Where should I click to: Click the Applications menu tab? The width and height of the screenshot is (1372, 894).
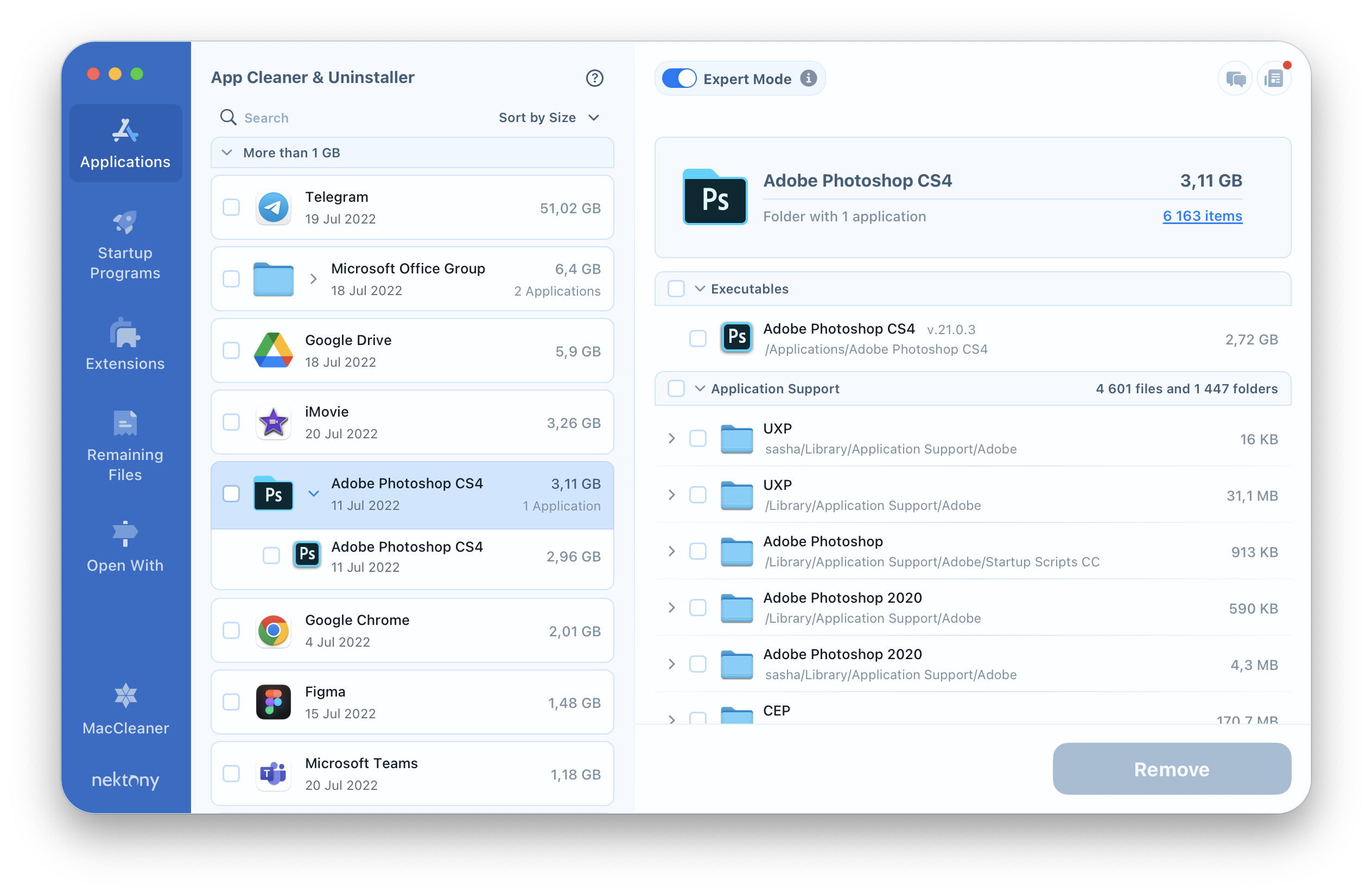coord(125,140)
